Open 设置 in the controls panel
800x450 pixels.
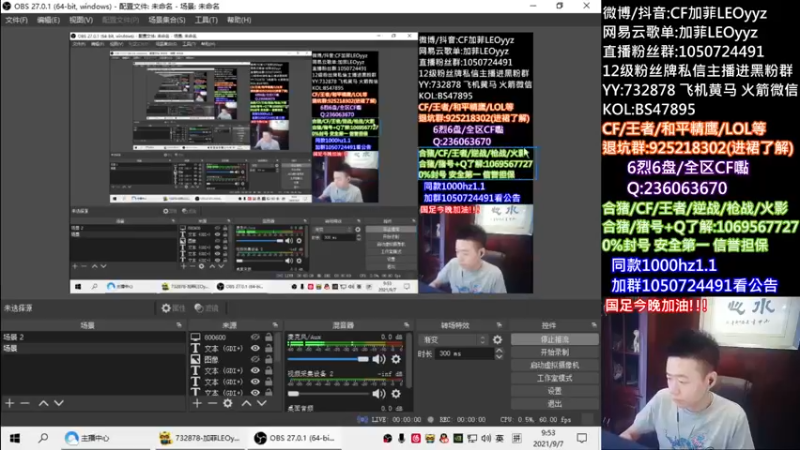click(x=555, y=391)
